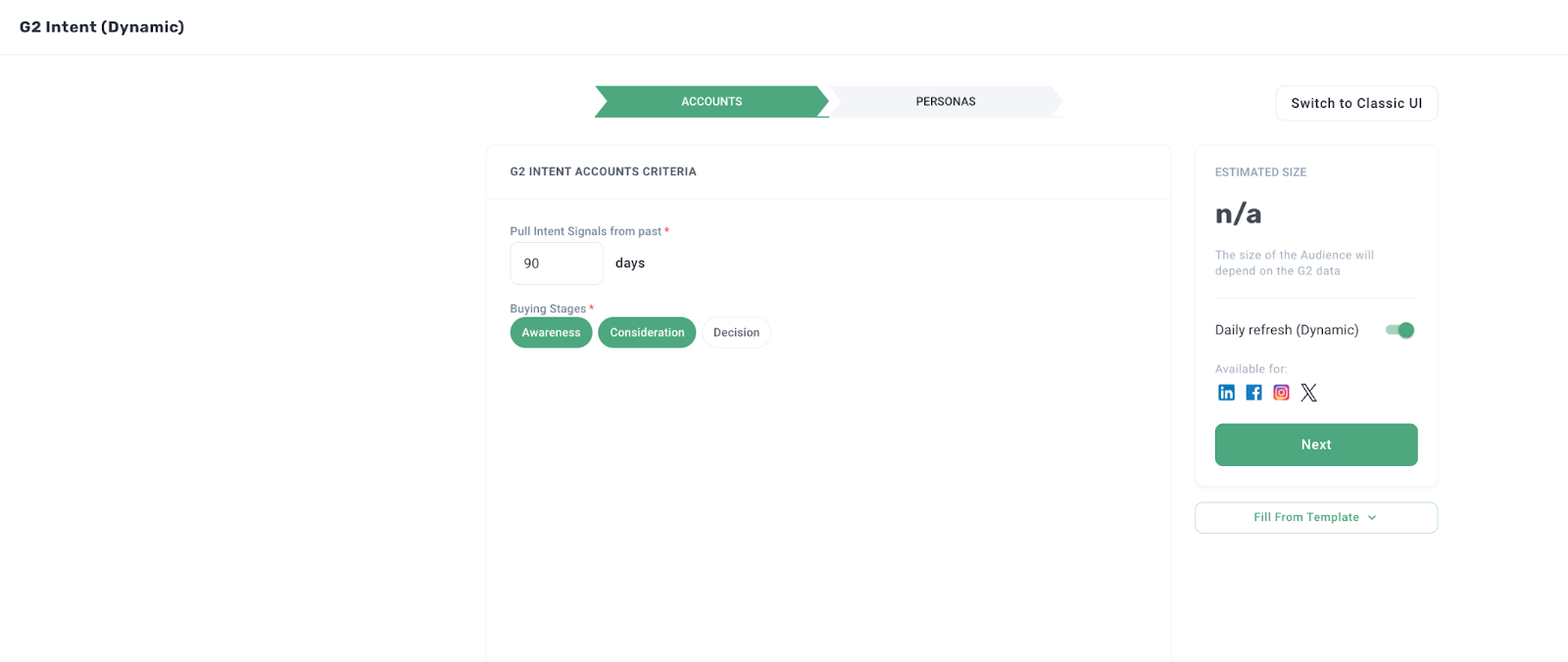The width and height of the screenshot is (1568, 662).
Task: Turn off the Daily refresh (Dynamic) switch
Action: point(1399,330)
